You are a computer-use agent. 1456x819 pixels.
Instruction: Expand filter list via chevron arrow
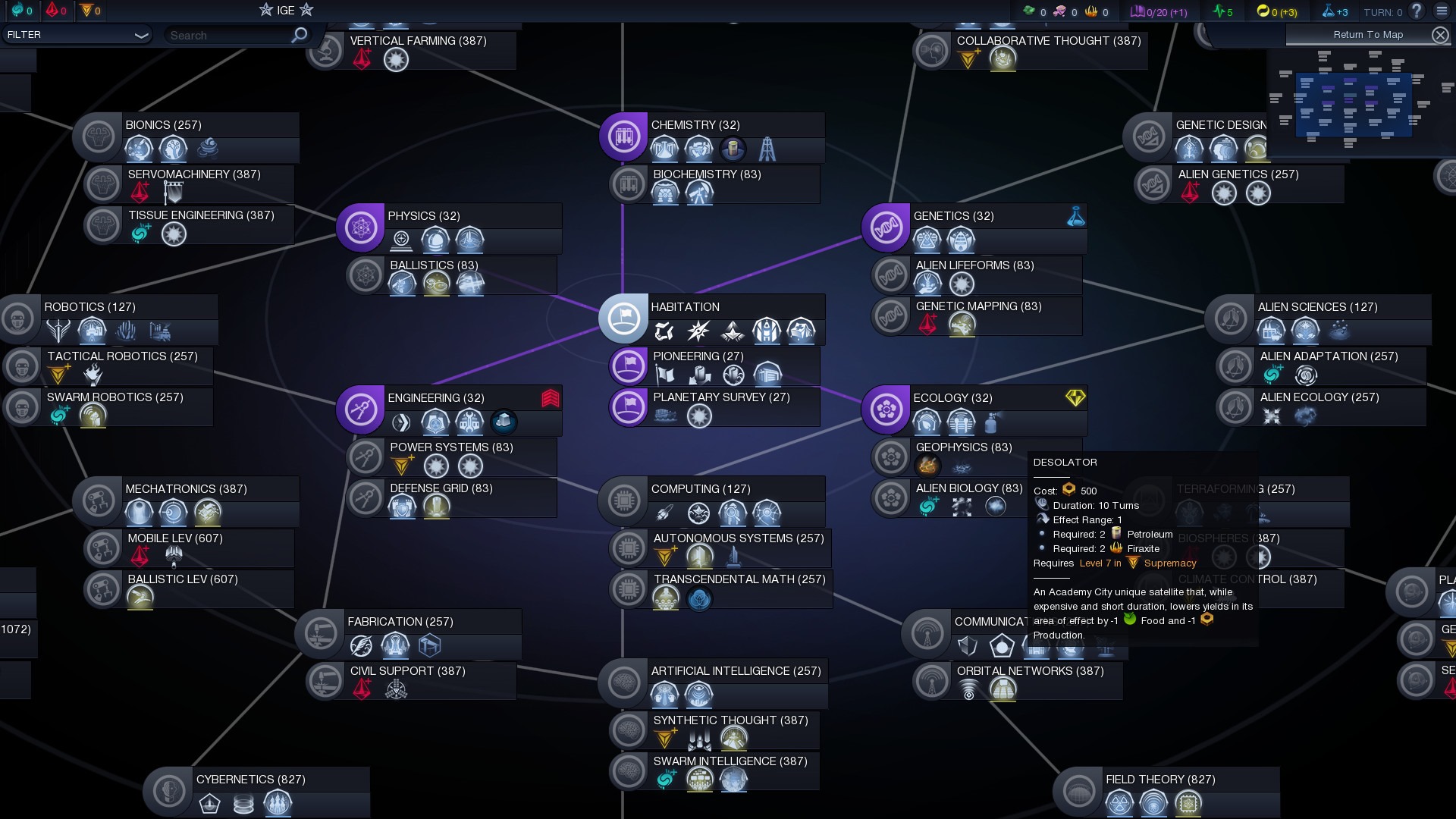coord(141,36)
